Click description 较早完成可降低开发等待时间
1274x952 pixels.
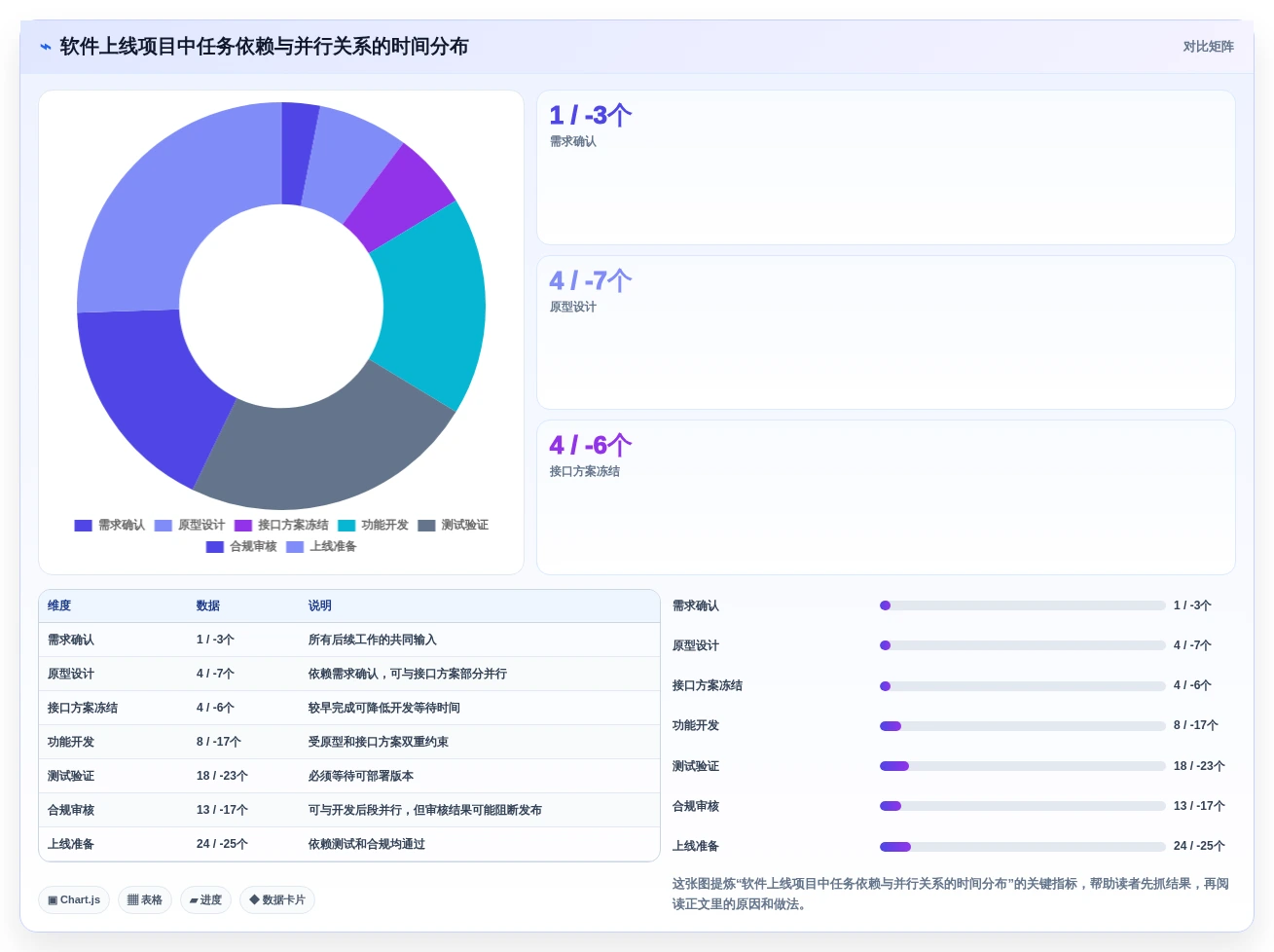[x=384, y=708]
